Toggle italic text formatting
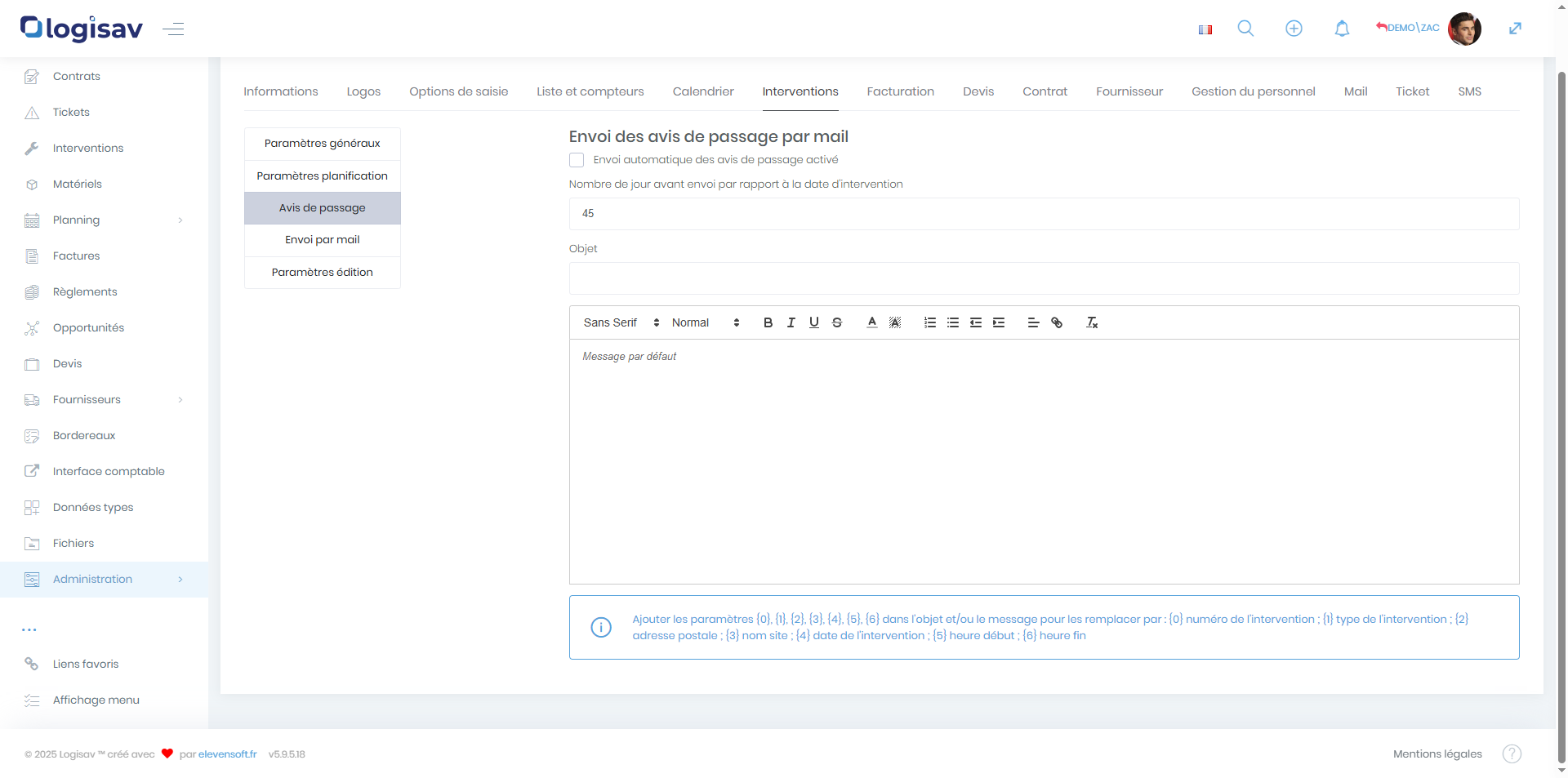1568x778 pixels. coord(791,322)
